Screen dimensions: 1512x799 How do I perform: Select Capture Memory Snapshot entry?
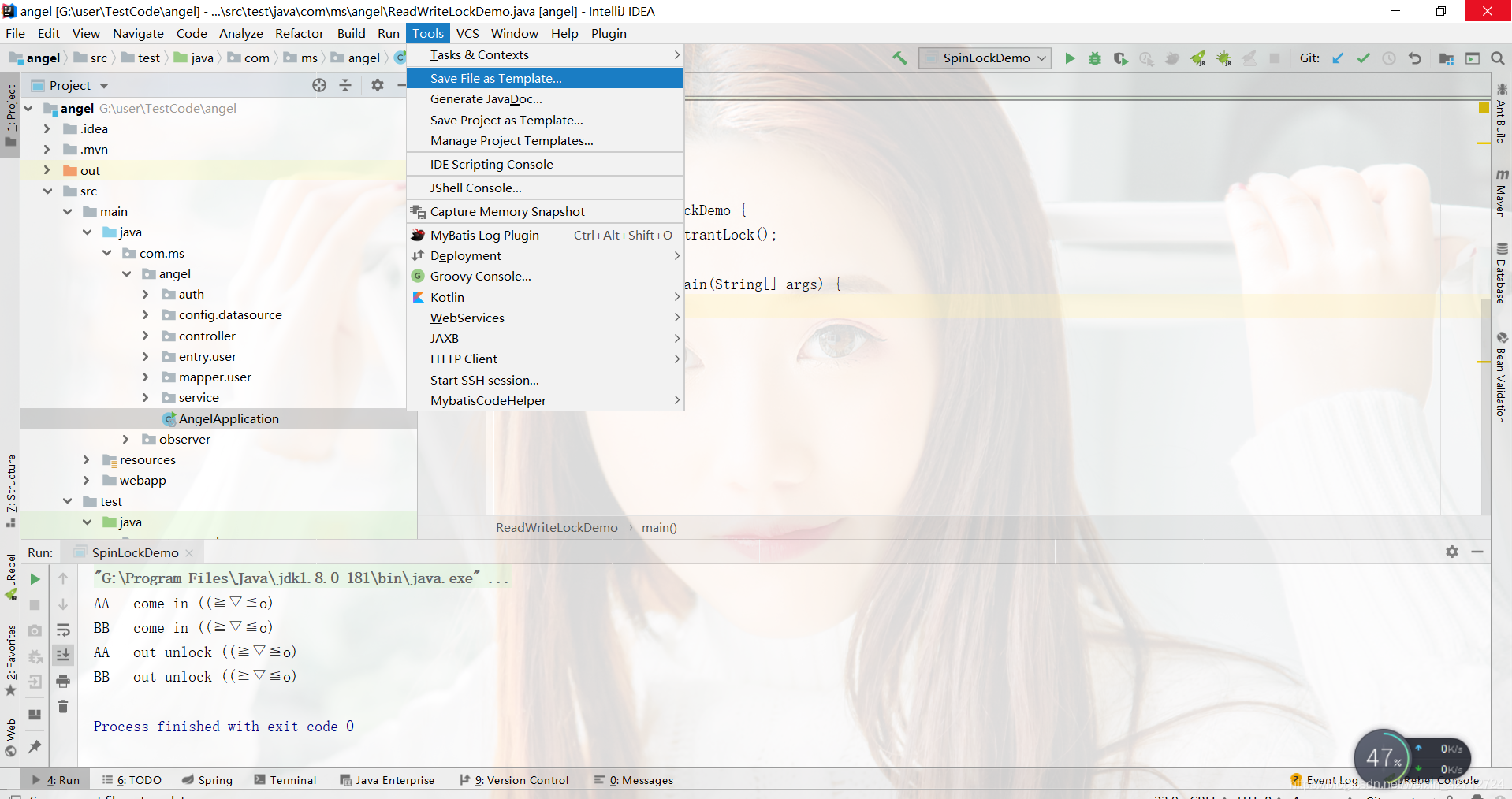tap(545, 211)
